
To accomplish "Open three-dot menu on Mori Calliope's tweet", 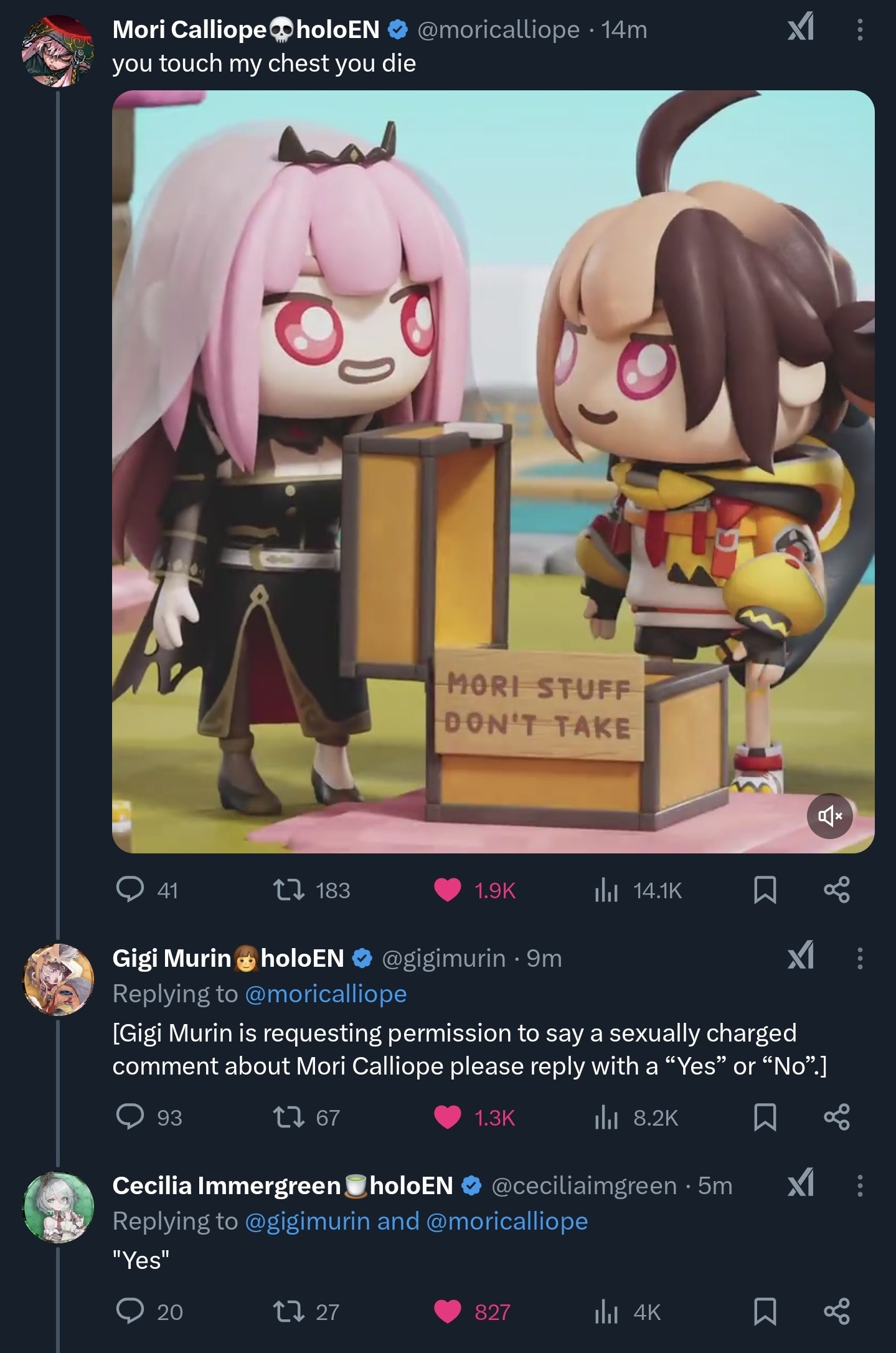I will tap(860, 29).
